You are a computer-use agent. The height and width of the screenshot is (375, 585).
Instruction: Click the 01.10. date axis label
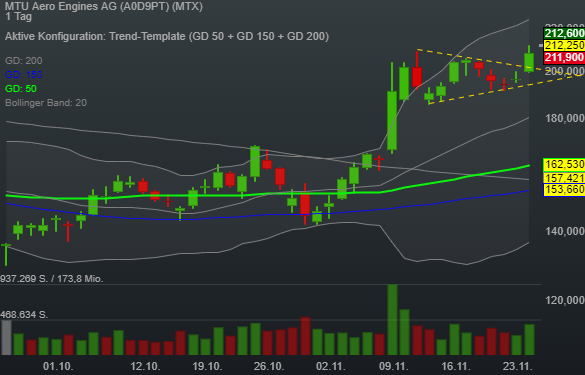pos(58,366)
